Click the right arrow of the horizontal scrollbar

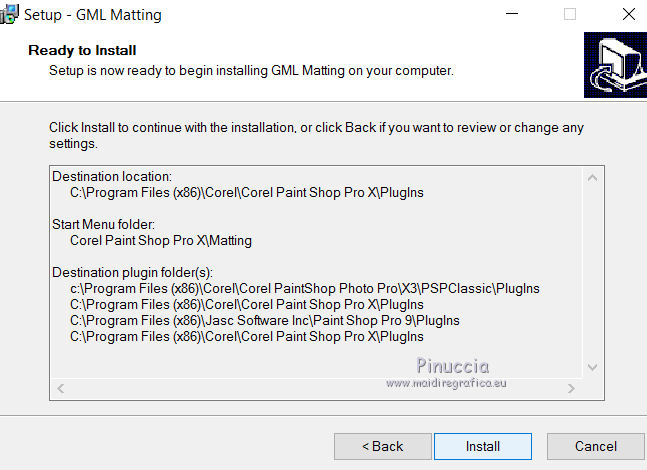point(571,387)
